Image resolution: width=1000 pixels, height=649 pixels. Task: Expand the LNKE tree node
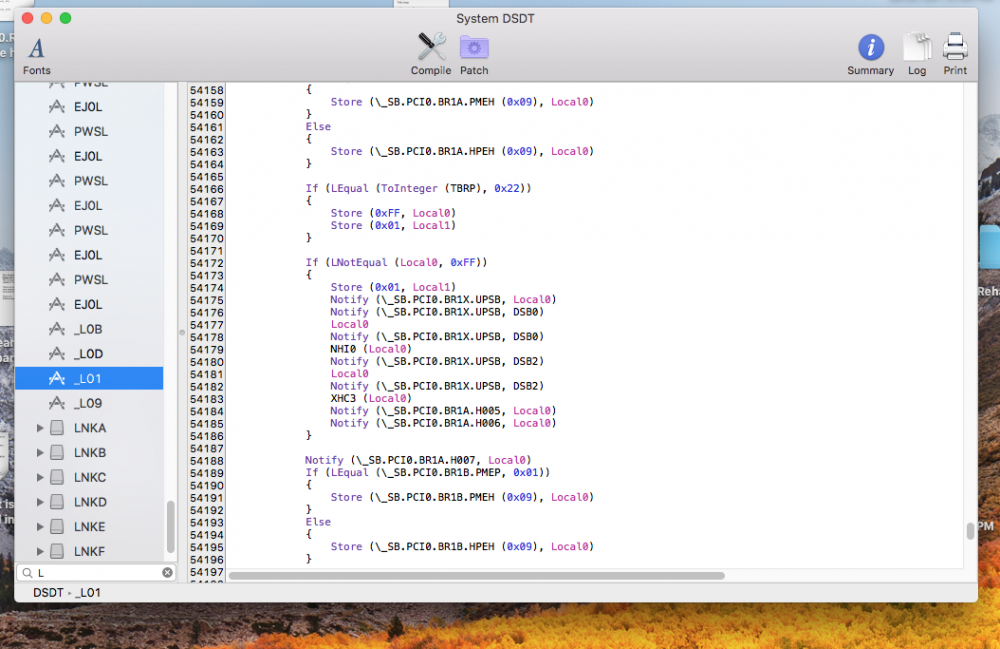coord(40,527)
